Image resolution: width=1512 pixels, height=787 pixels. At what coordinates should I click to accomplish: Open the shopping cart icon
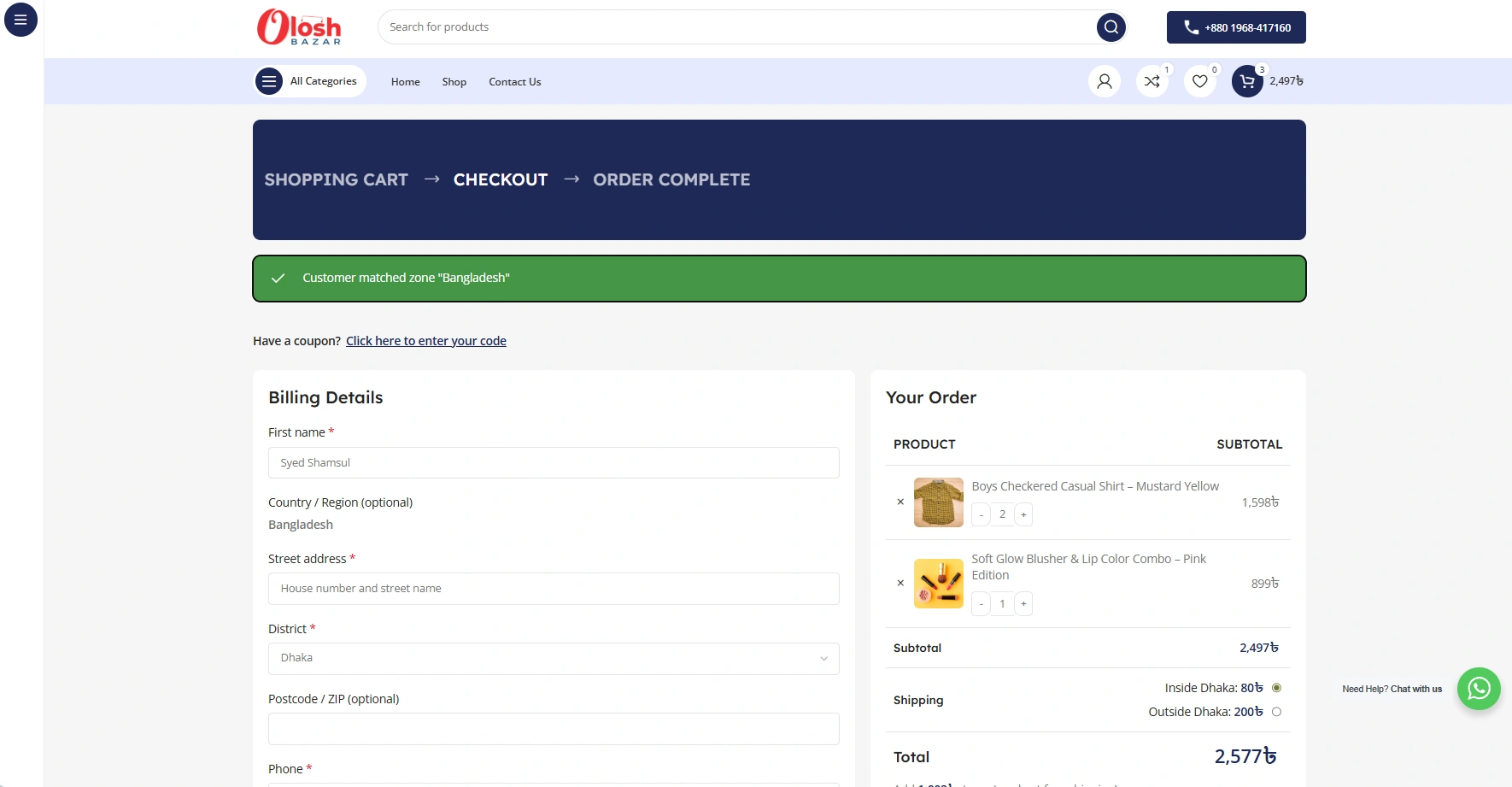[x=1247, y=81]
